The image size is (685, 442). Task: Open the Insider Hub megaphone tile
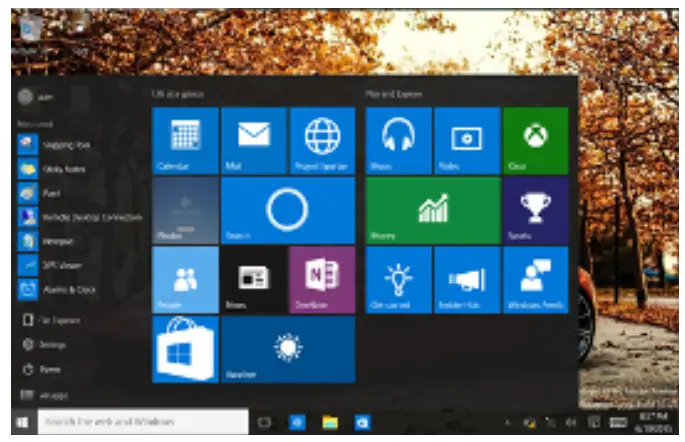pyautogui.click(x=467, y=280)
